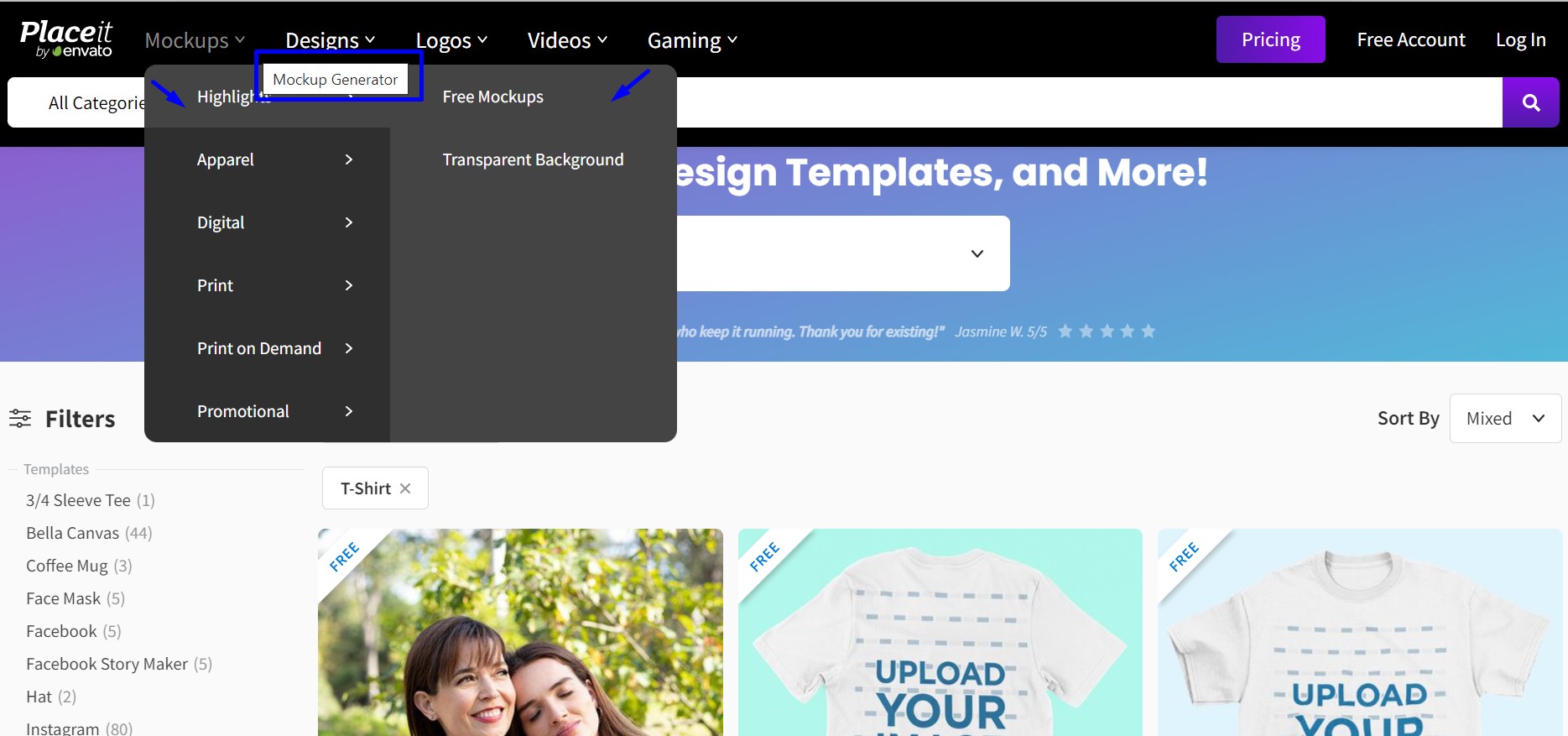
Task: Filter by Bella Canvas templates
Action: [73, 533]
